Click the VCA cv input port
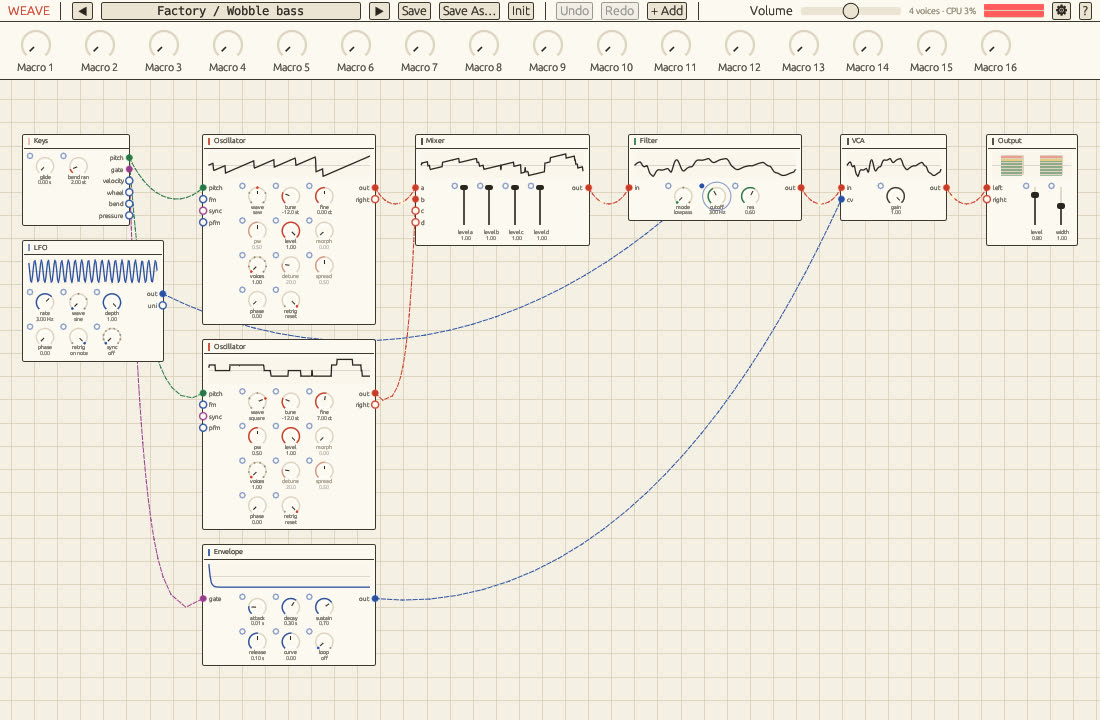Image resolution: width=1100 pixels, height=720 pixels. coord(841,199)
